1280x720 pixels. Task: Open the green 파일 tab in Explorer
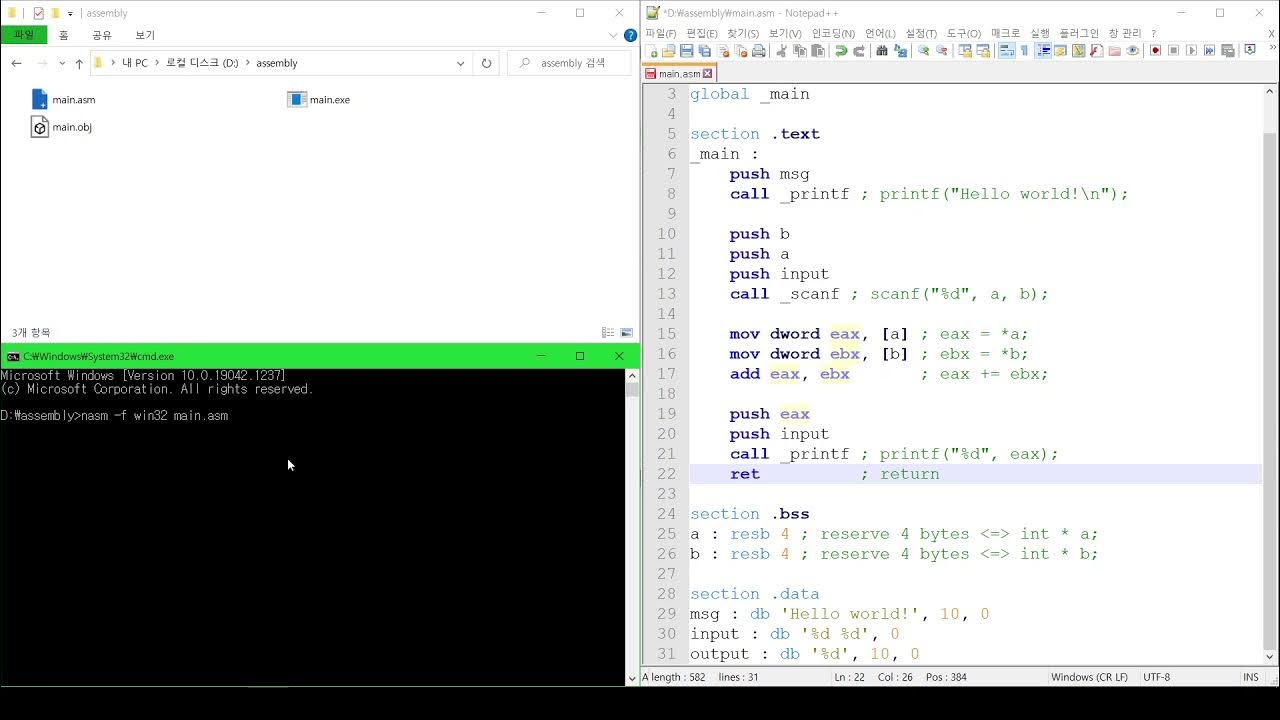(24, 35)
